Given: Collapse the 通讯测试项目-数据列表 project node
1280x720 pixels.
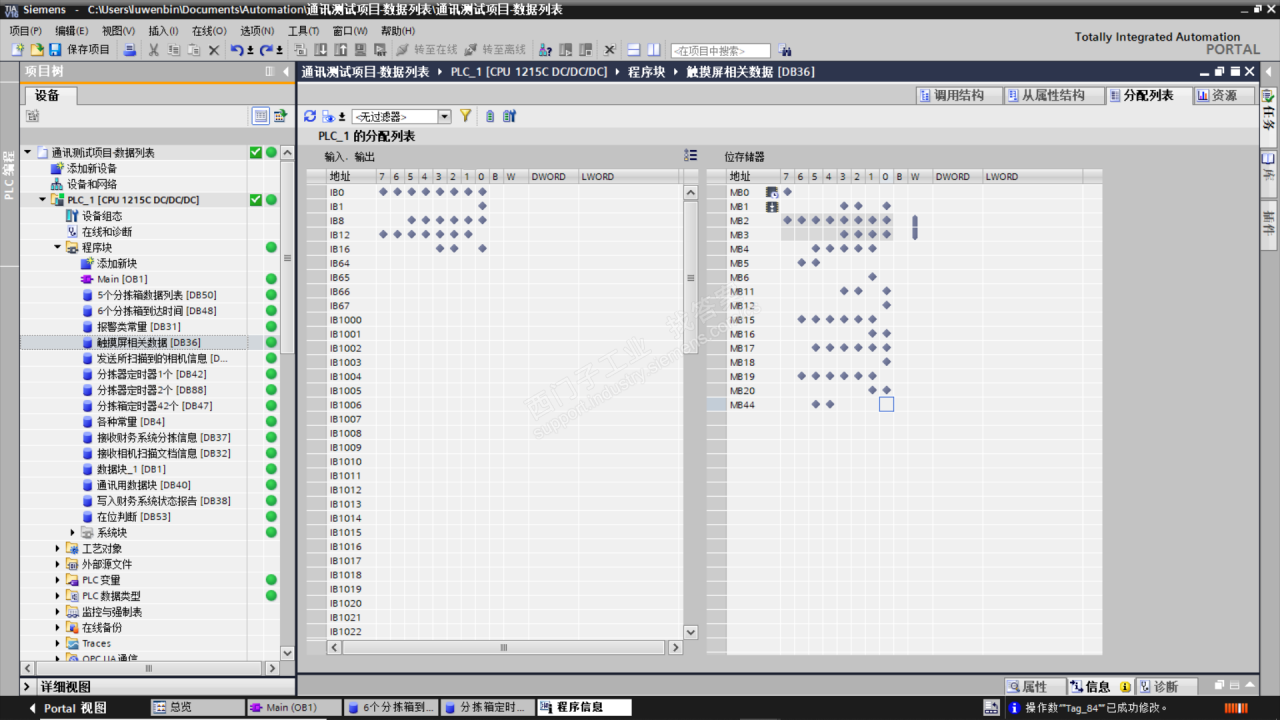Looking at the screenshot, I should click(x=28, y=153).
